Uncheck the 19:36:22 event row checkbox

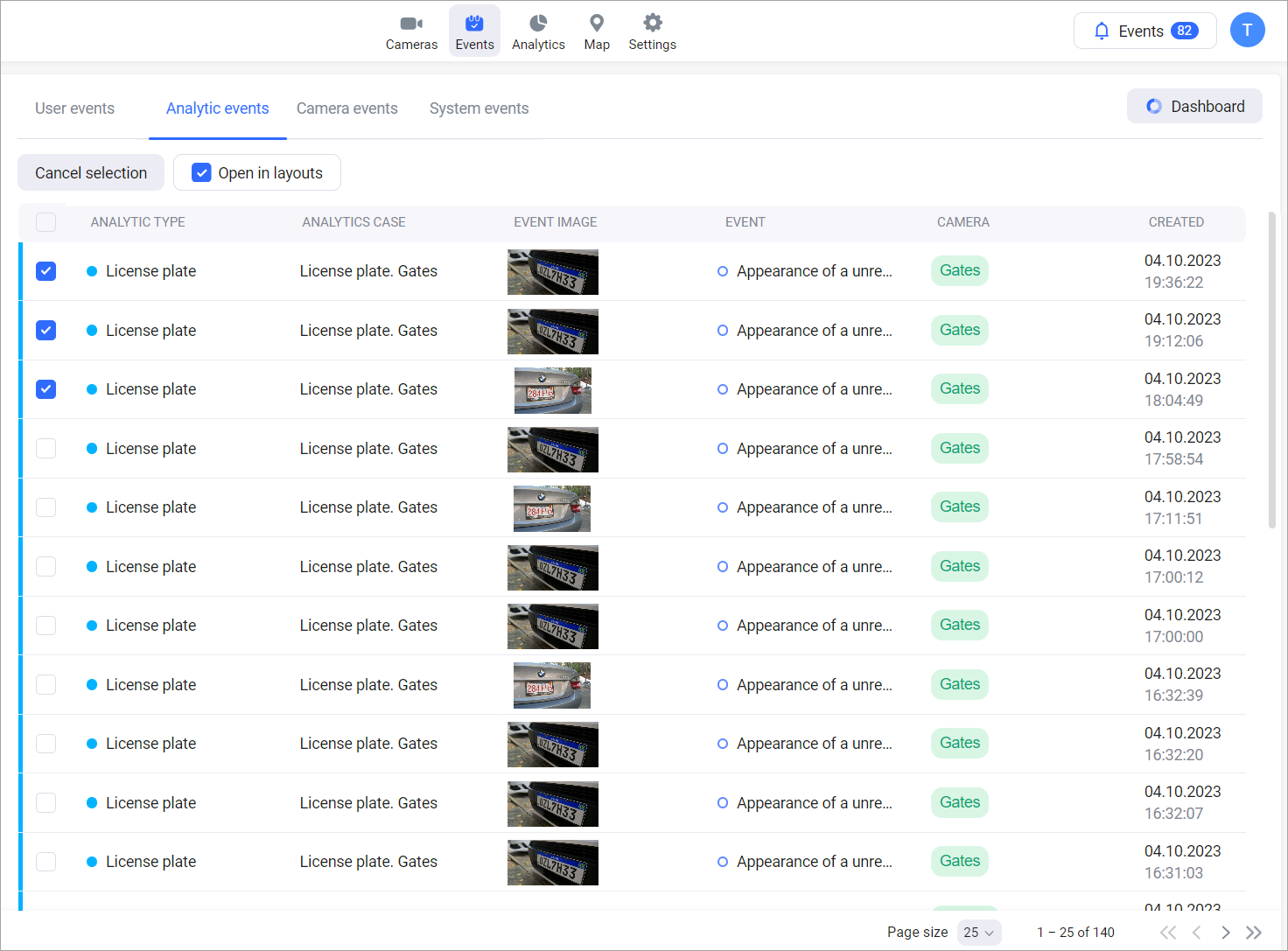[x=46, y=271]
